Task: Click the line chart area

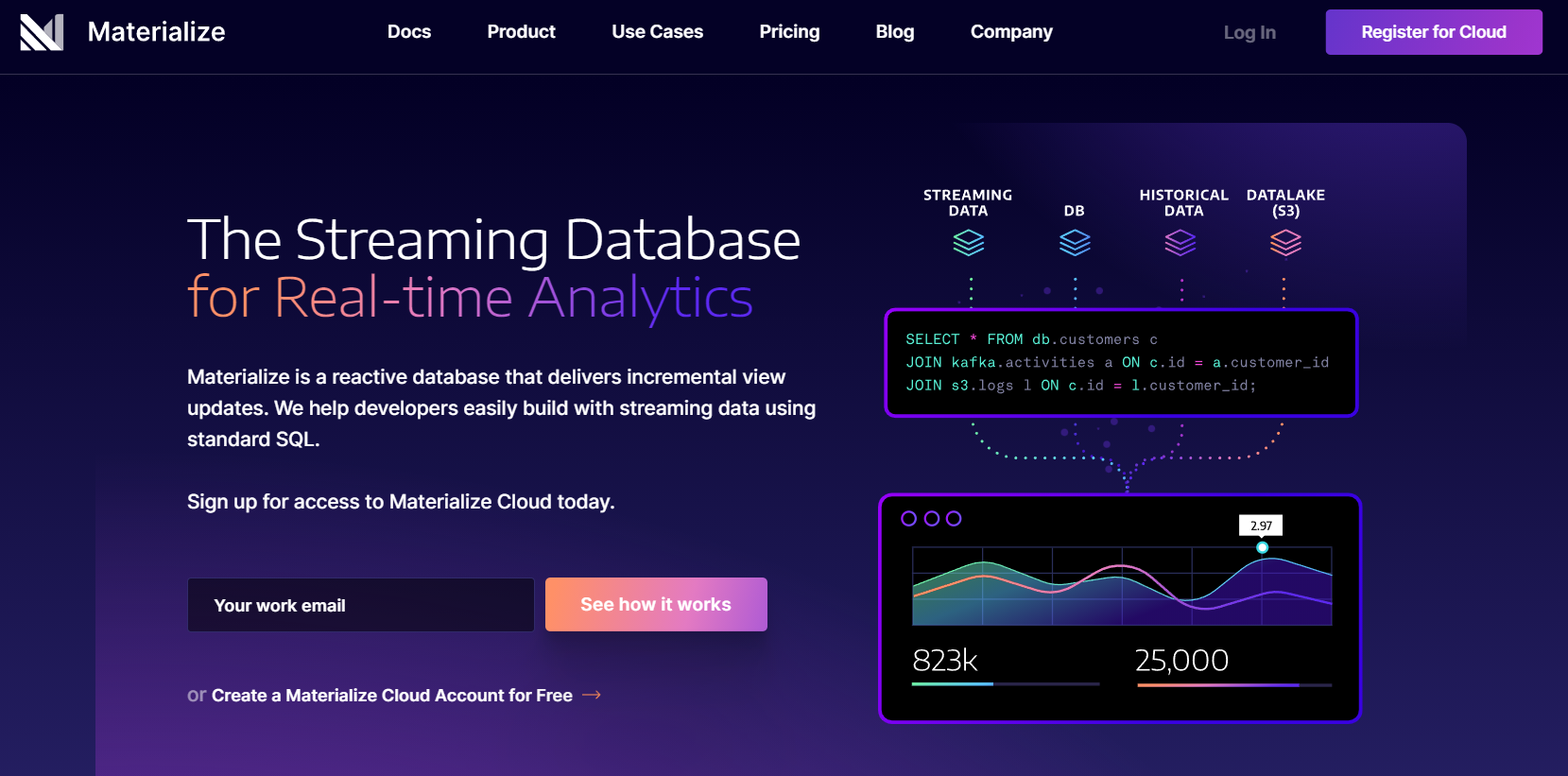Action: [x=1122, y=586]
